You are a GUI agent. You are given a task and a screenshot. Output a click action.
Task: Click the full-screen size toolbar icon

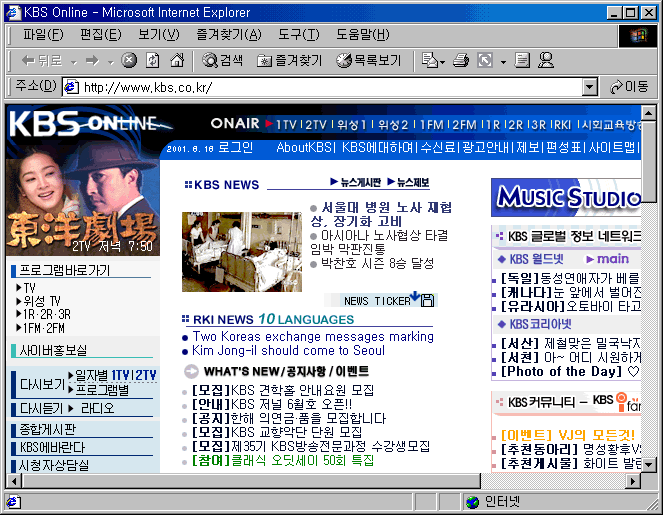pyautogui.click(x=485, y=60)
